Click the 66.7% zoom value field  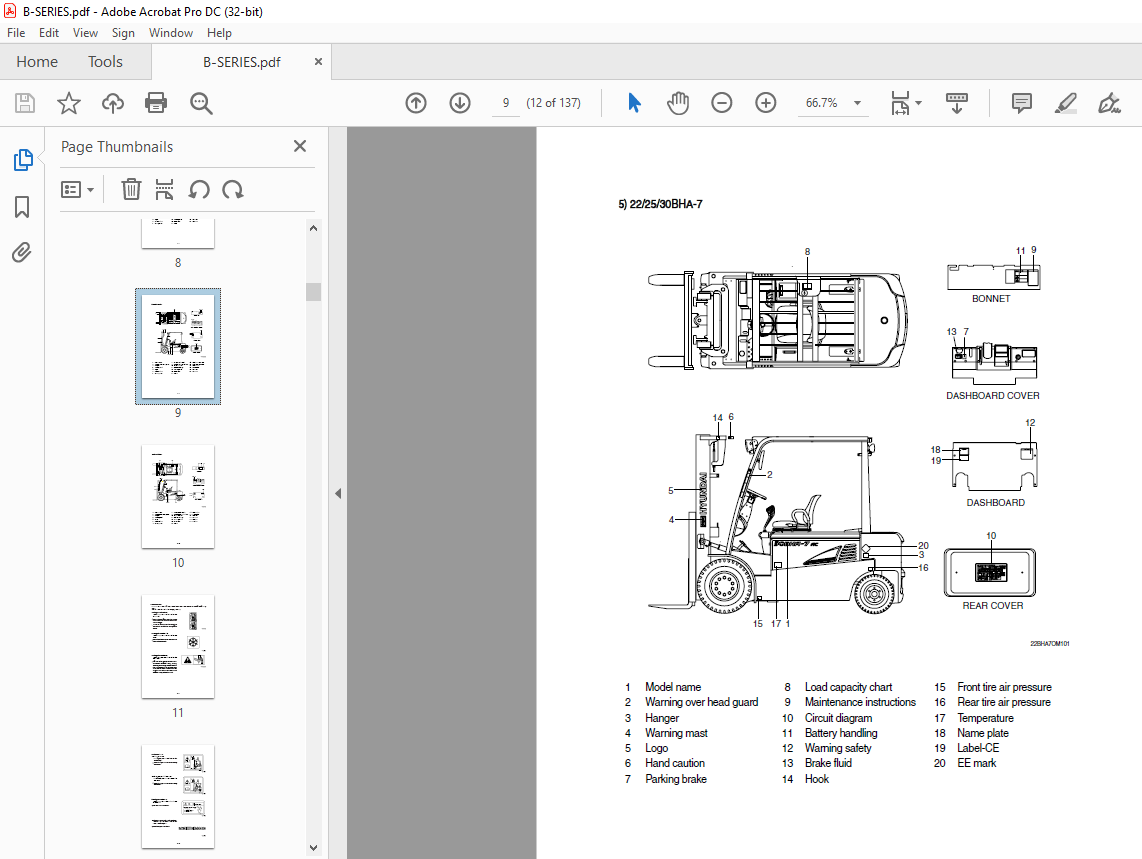coord(822,103)
